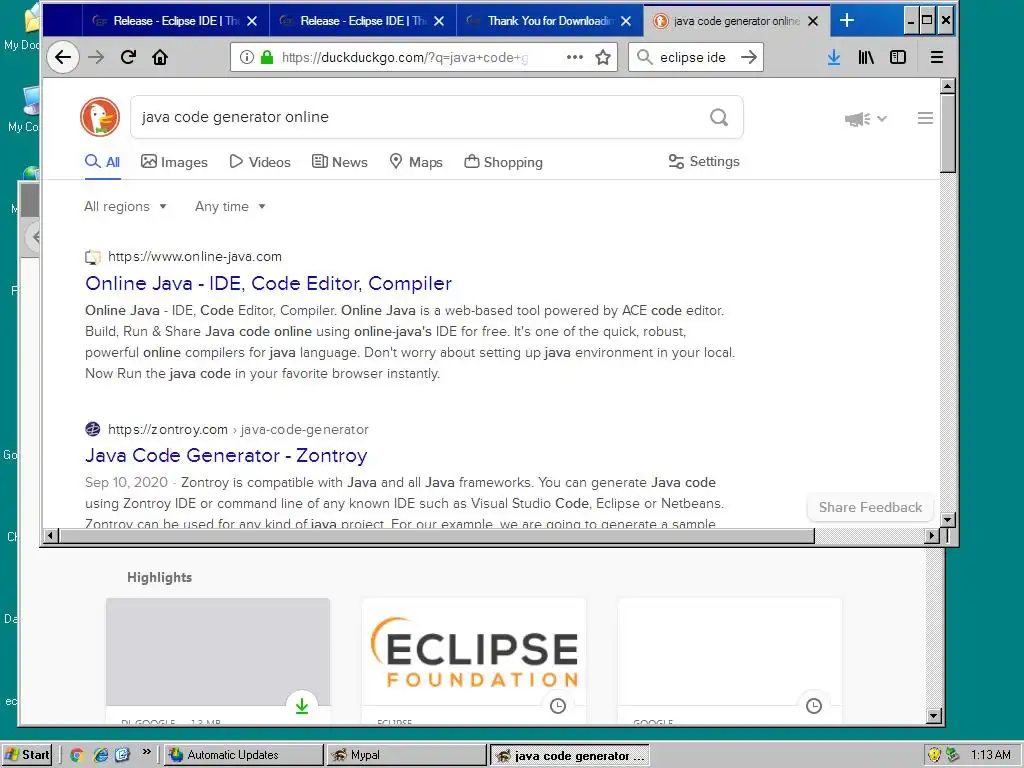Select the Maps results tab
Image resolution: width=1024 pixels, height=768 pixels.
416,162
